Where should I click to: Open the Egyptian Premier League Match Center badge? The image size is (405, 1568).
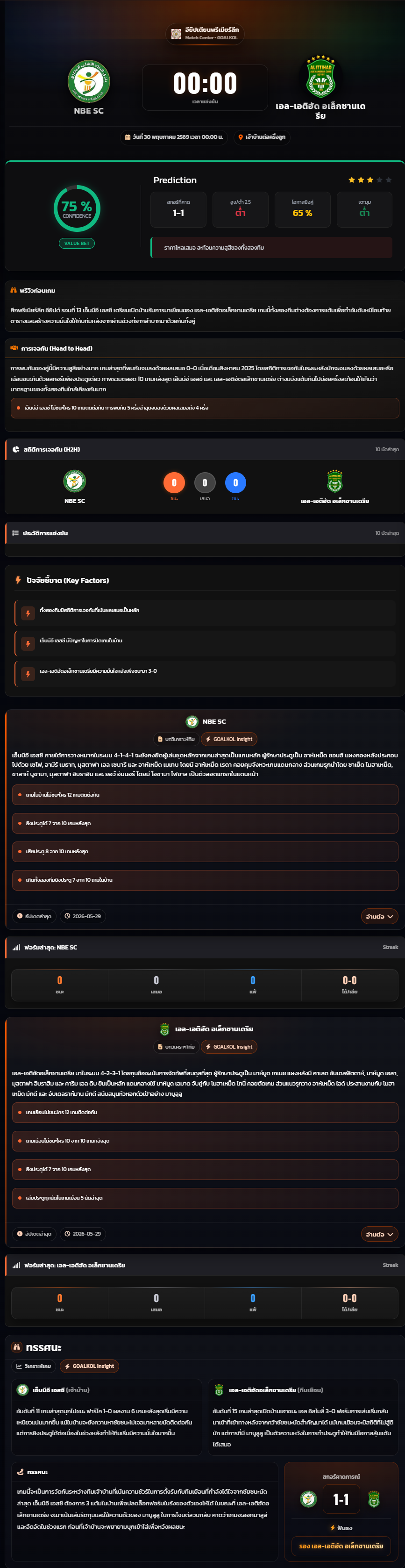205,34
